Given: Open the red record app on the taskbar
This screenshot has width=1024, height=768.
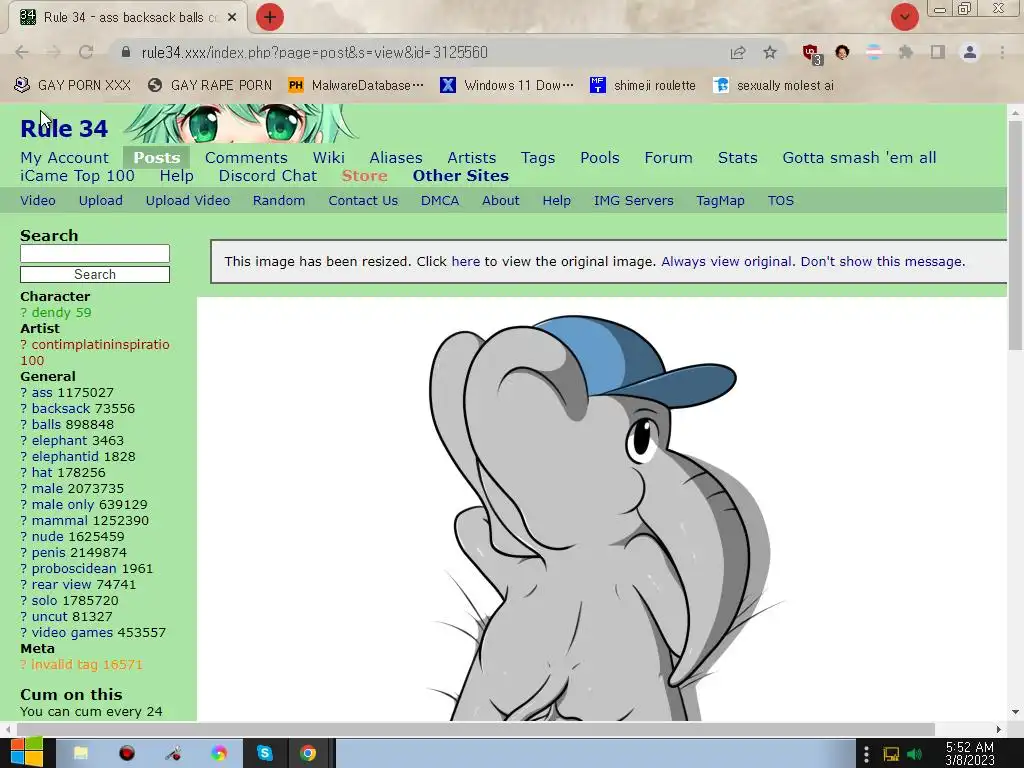Looking at the screenshot, I should pos(127,754).
